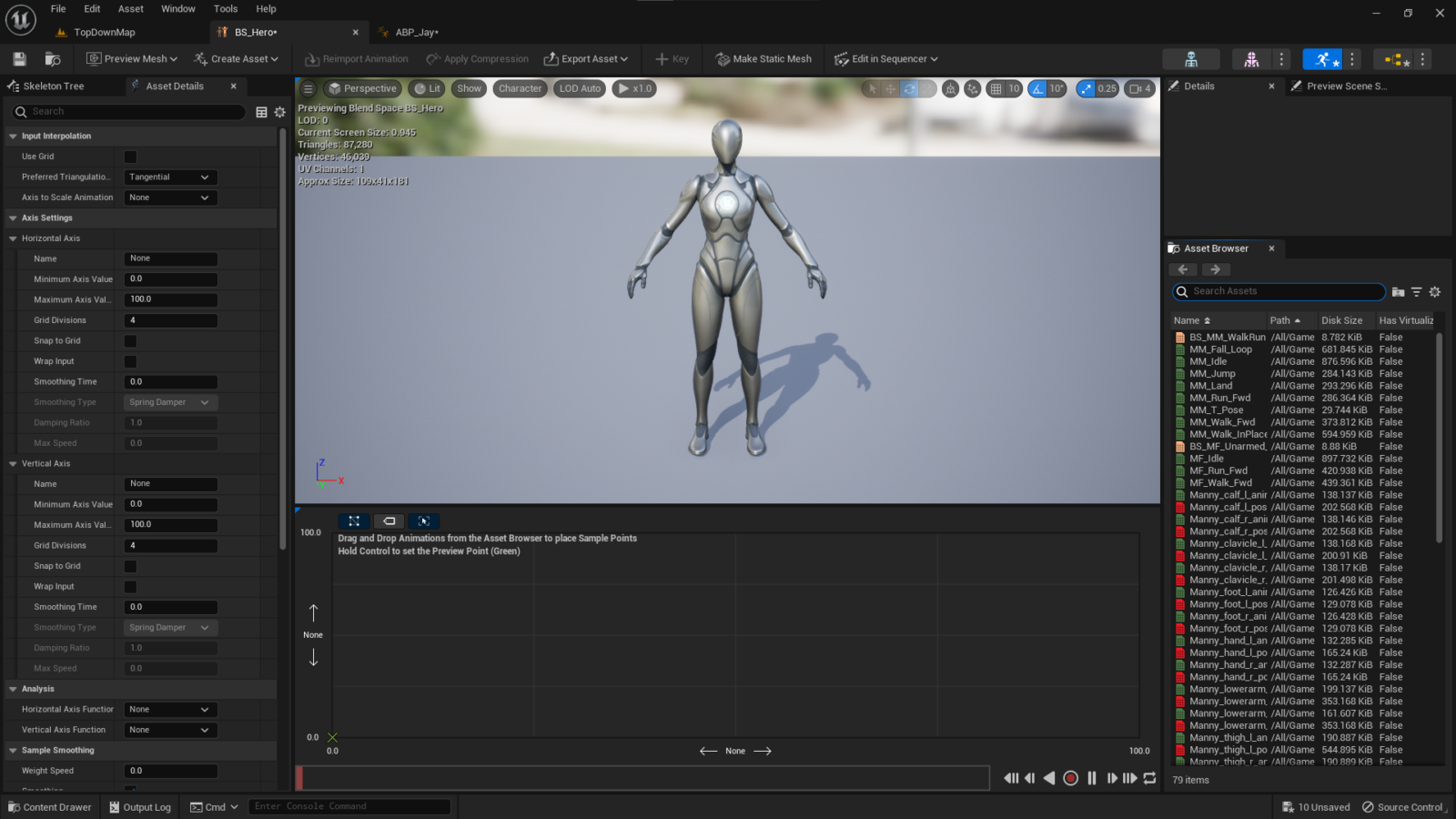This screenshot has width=1456, height=819.
Task: Open the Horizontal Axis Function dropdown
Action: click(169, 710)
